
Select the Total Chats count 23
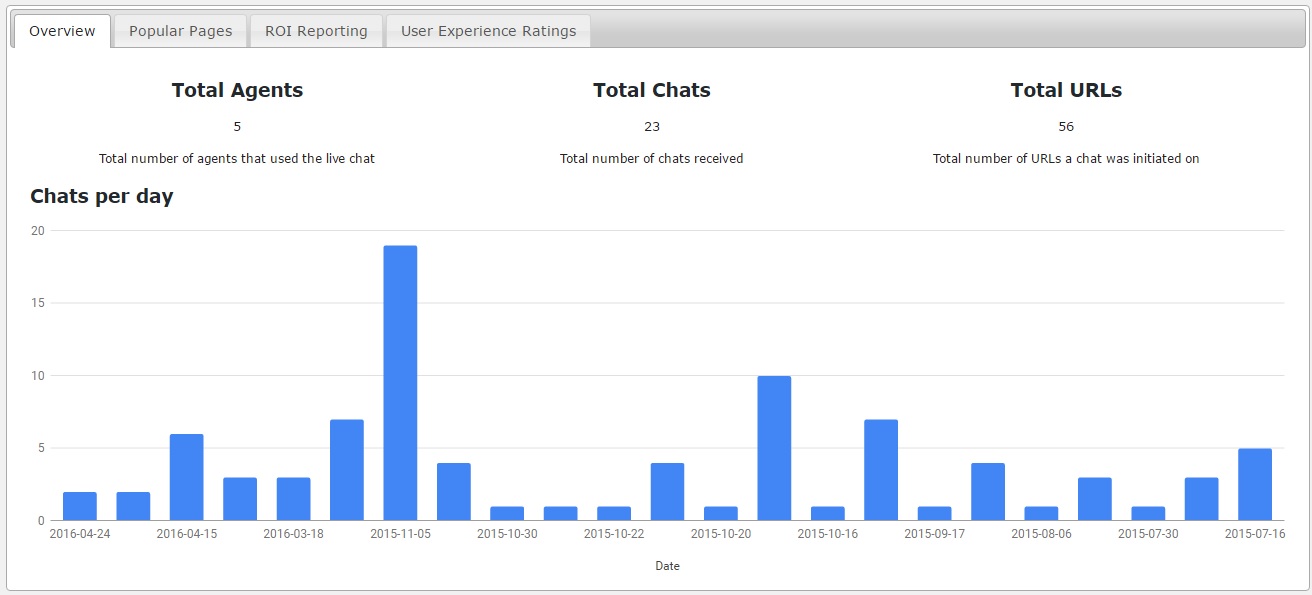tap(652, 127)
